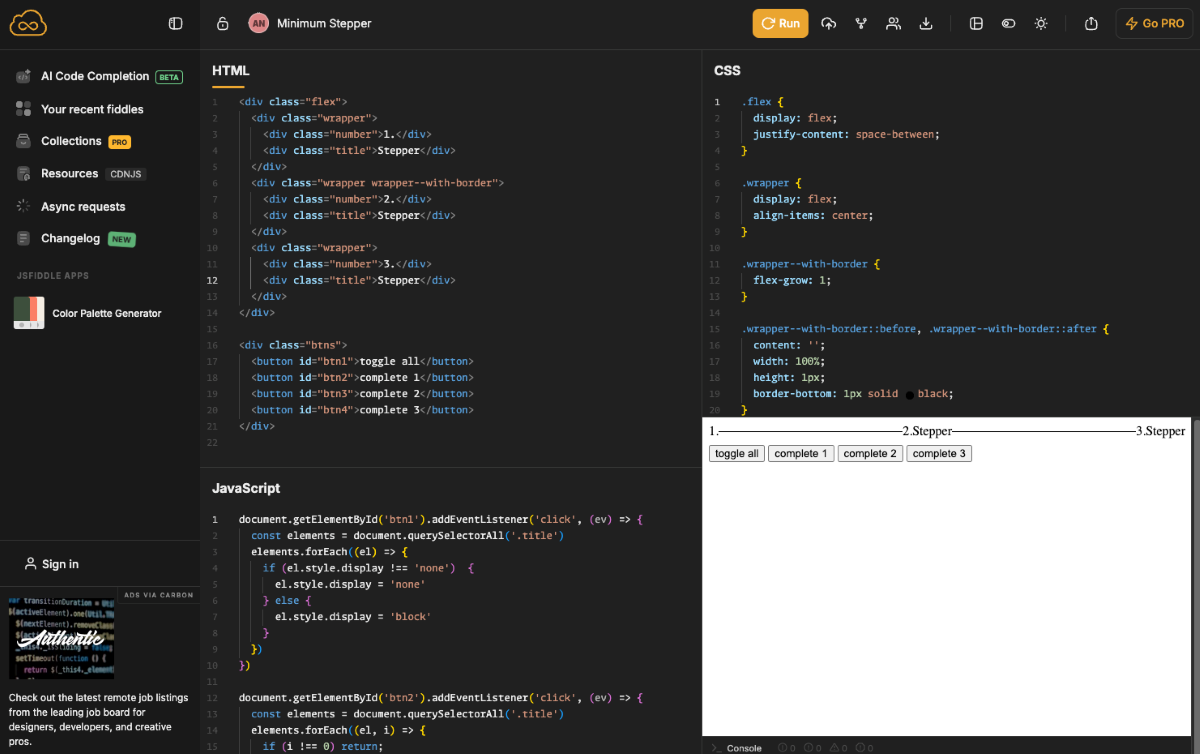This screenshot has height=754, width=1200.
Task: Open the Collaborate panel
Action: (x=892, y=23)
